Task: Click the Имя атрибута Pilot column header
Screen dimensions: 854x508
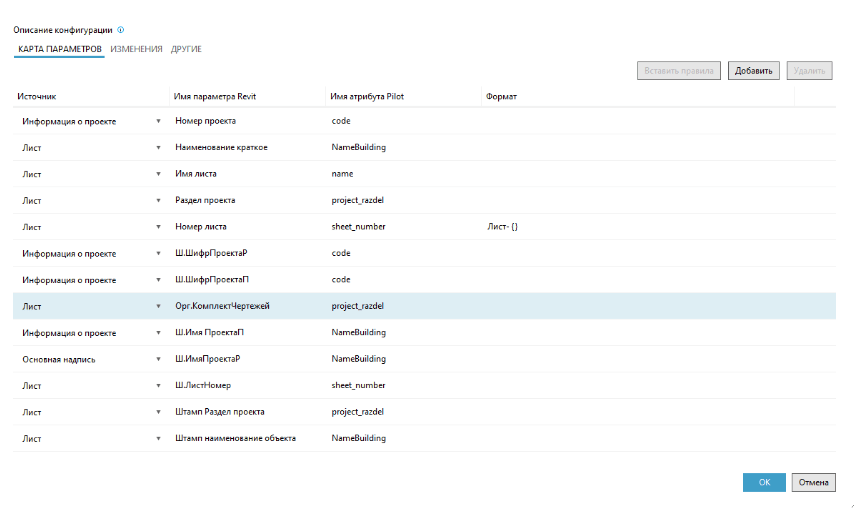Action: pyautogui.click(x=367, y=96)
